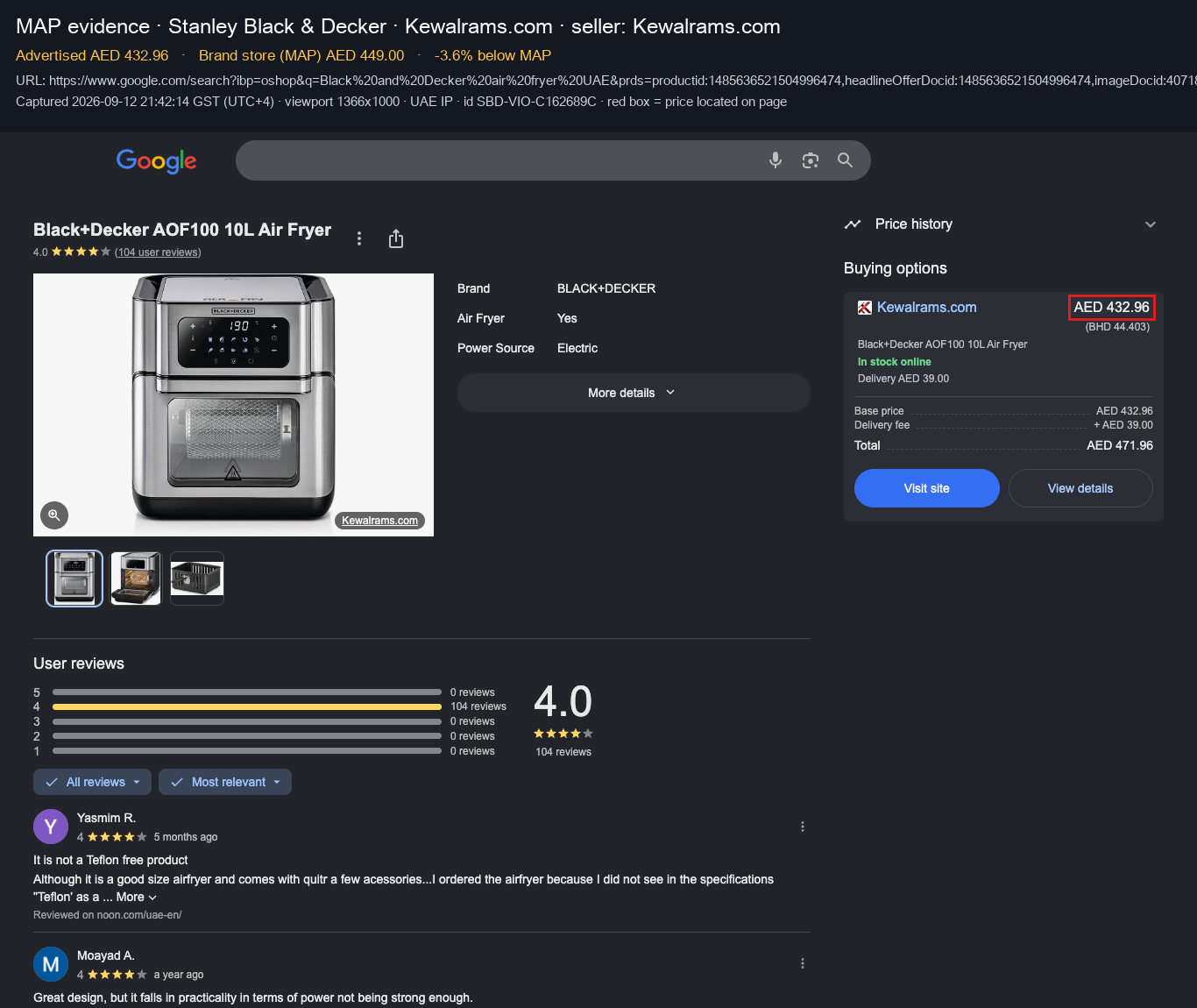Screen dimensions: 1197x1008
Task: Click the 'Buying options' heading
Action: pyautogui.click(x=896, y=268)
